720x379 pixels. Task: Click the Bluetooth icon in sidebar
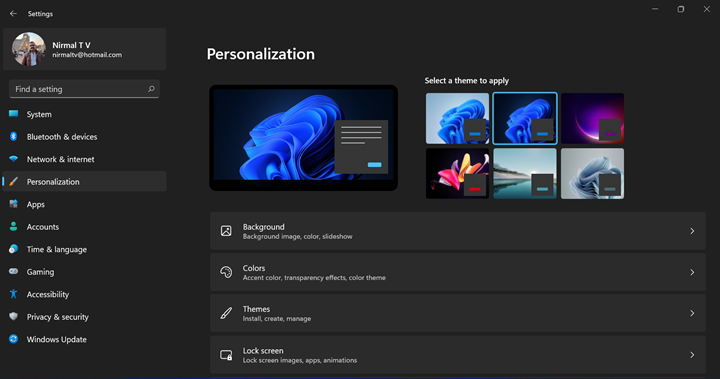point(13,136)
